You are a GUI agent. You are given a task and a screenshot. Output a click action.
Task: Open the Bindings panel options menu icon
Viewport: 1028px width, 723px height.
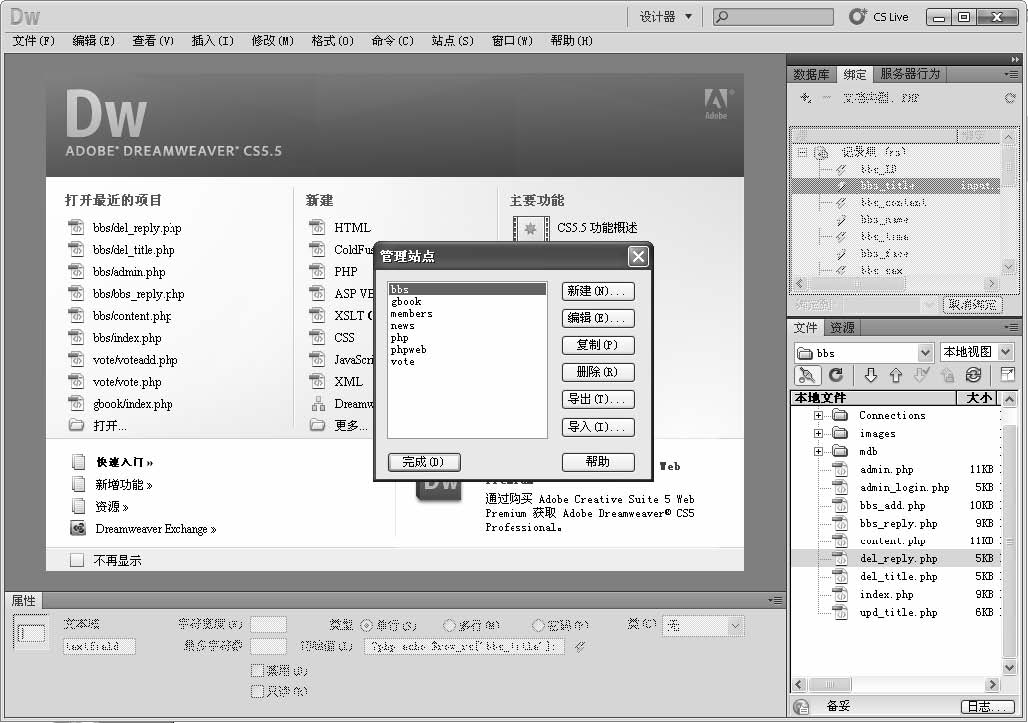point(1010,75)
